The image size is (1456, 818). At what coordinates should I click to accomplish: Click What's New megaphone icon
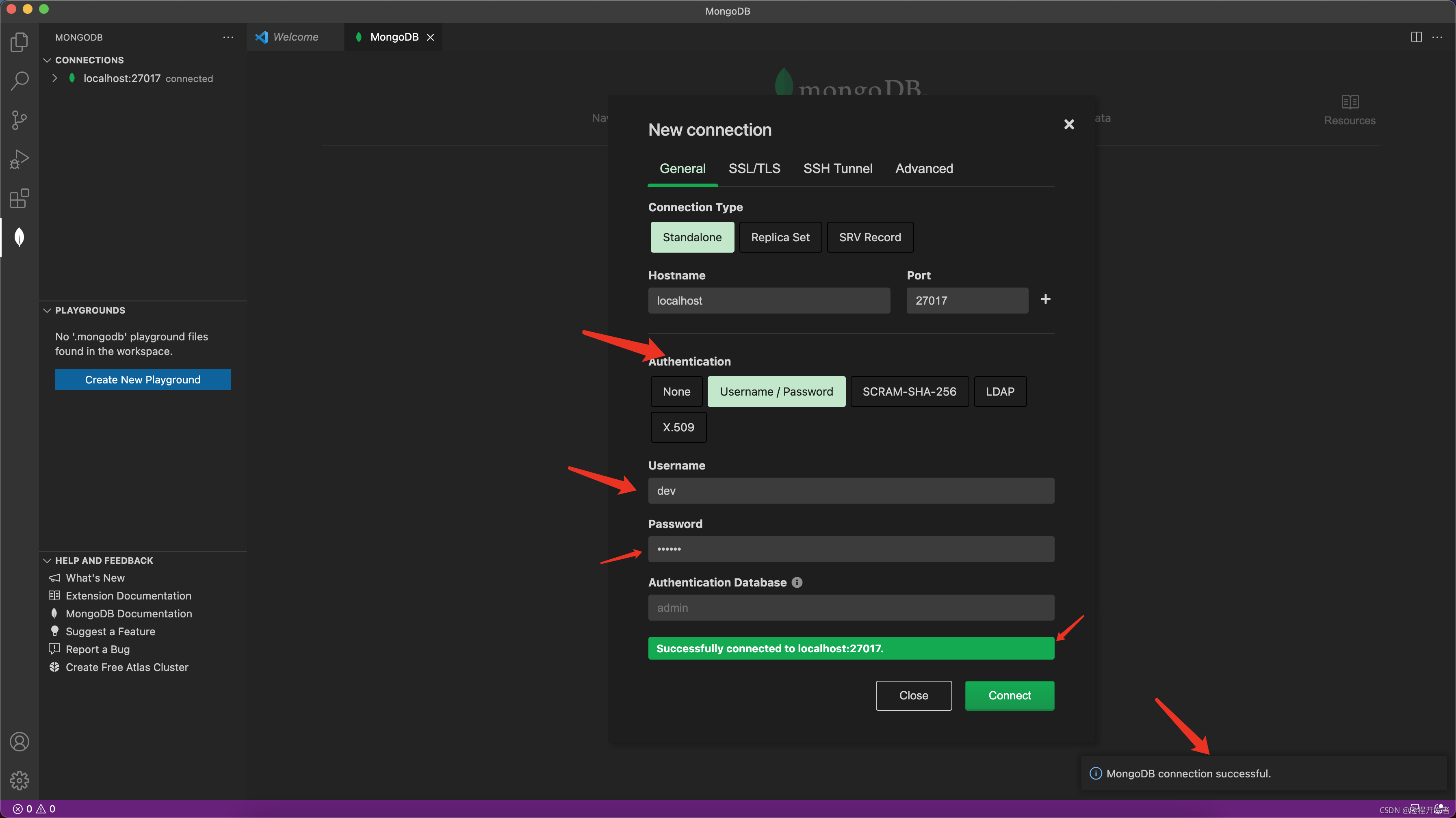54,578
